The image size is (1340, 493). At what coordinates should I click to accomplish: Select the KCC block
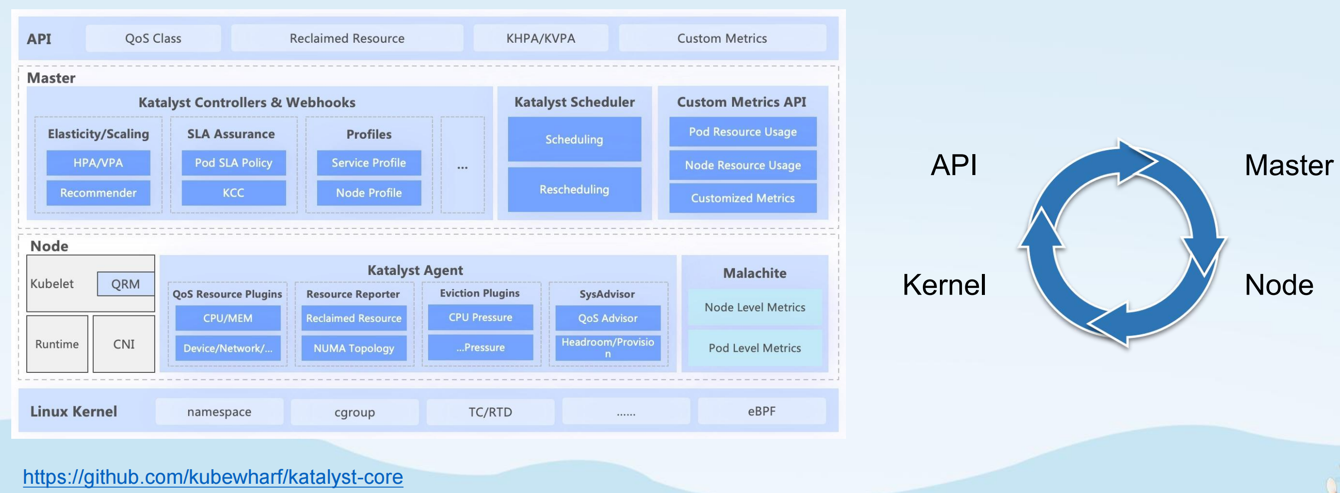pos(233,193)
